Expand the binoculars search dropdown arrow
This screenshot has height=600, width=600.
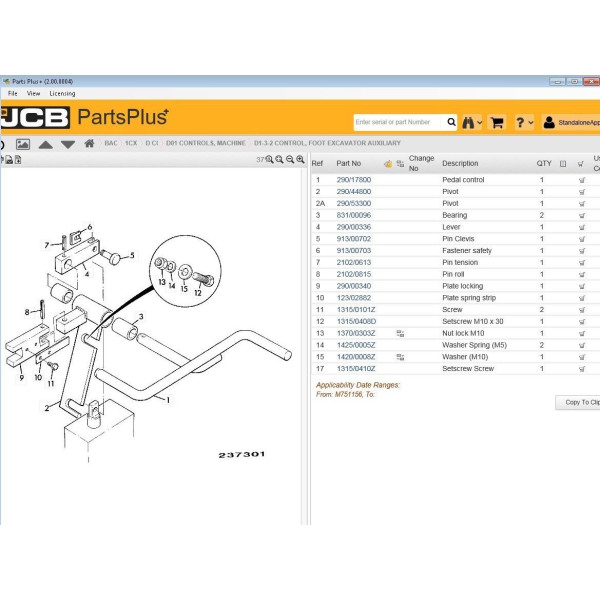pyautogui.click(x=480, y=123)
